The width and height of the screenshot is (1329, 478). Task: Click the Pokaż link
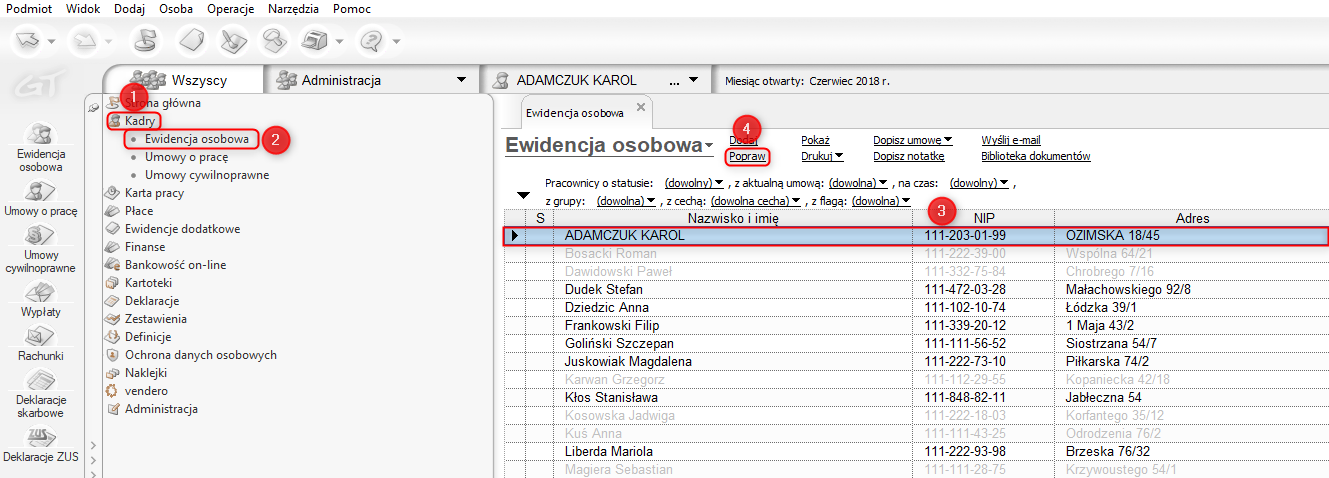click(x=816, y=140)
